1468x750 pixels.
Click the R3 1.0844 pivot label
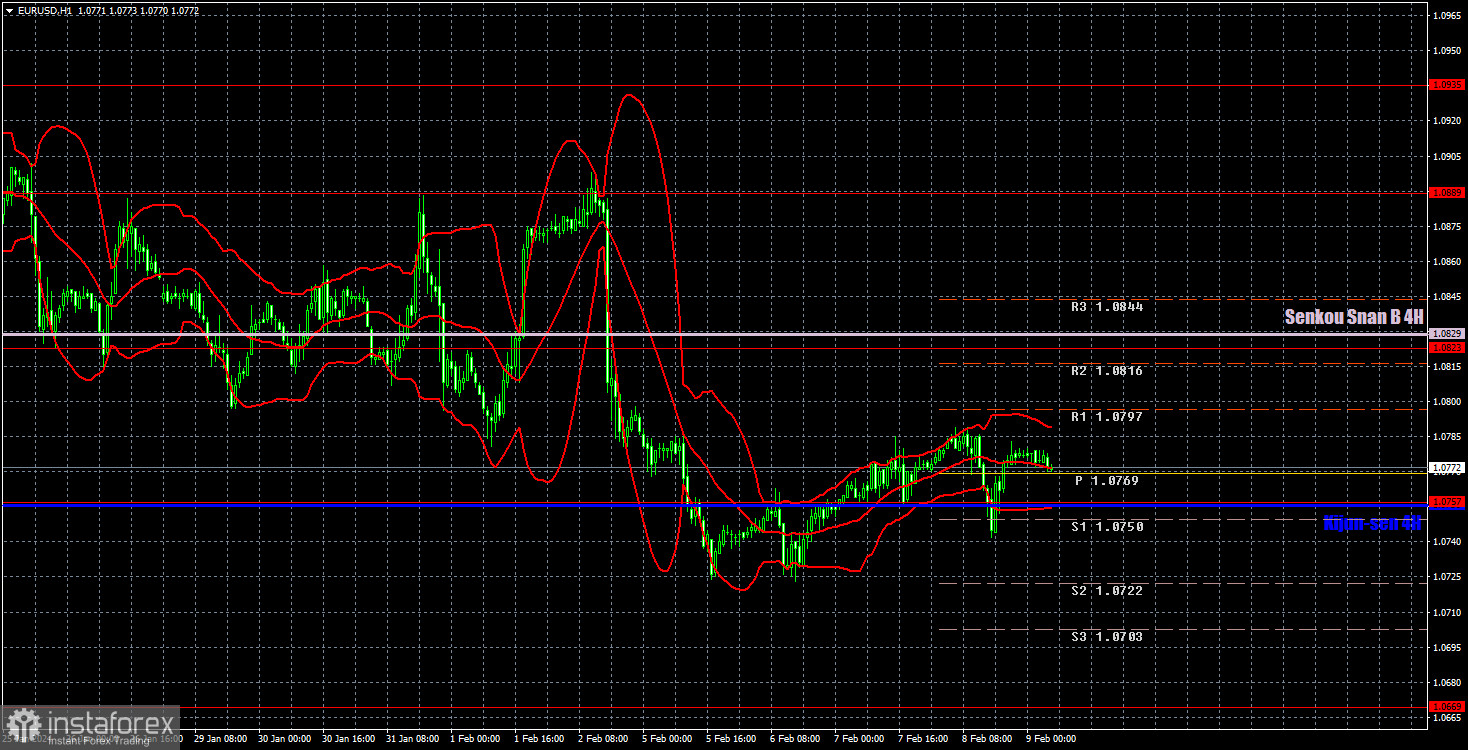[x=1107, y=307]
